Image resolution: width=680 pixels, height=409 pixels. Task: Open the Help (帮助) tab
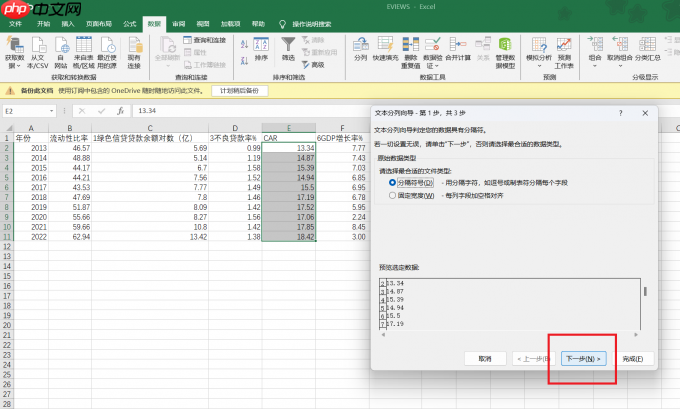(x=258, y=24)
